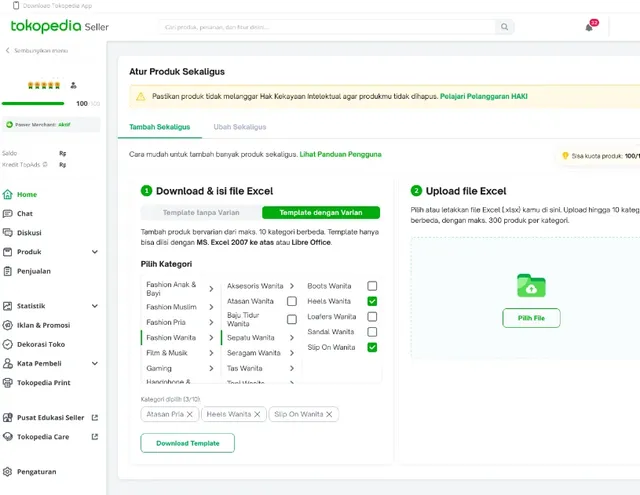Viewport: 640px width, 495px height.
Task: Click the phone icon for Download Tokopedia App
Action: [x=16, y=5]
